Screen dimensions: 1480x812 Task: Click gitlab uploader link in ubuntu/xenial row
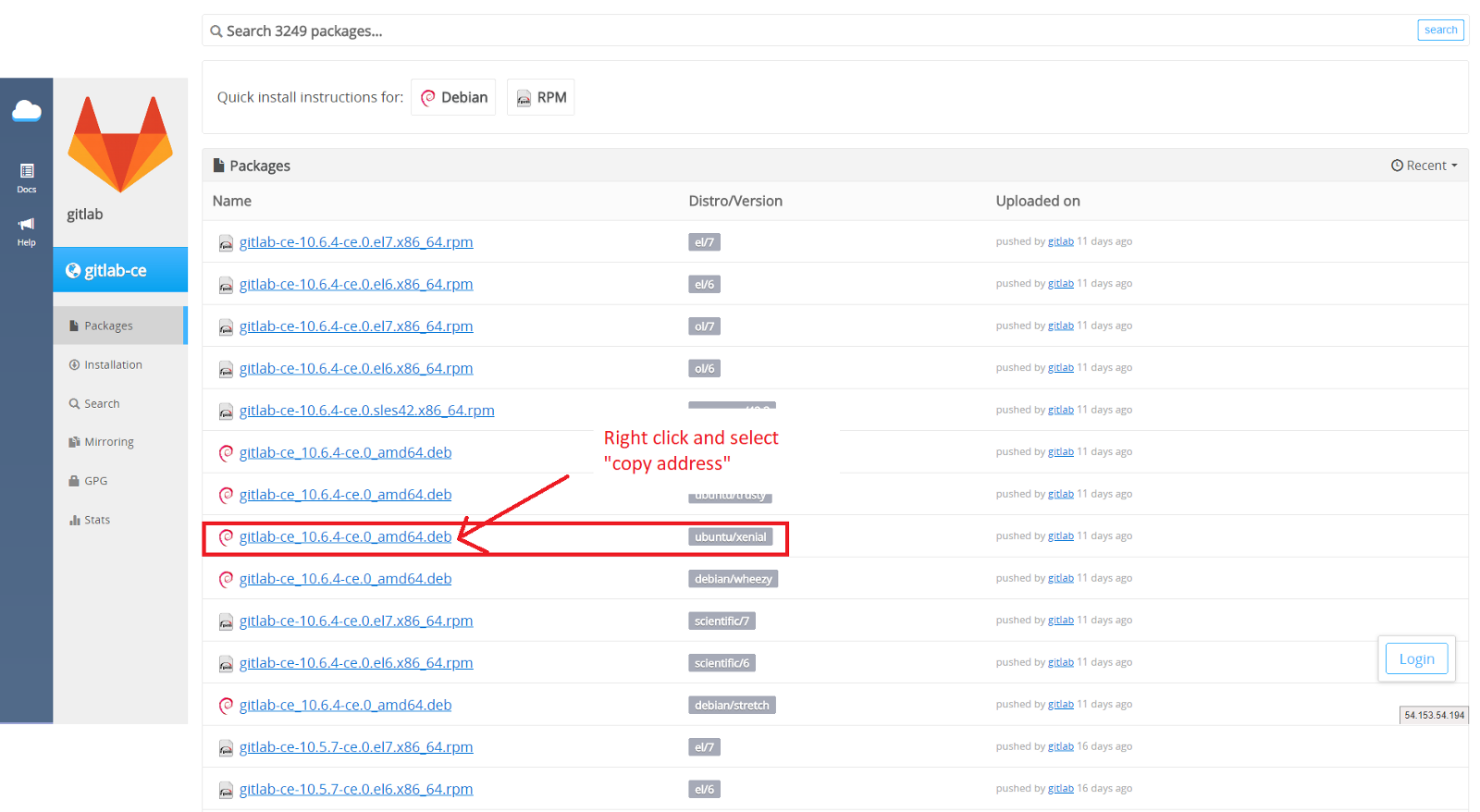pyautogui.click(x=1061, y=536)
